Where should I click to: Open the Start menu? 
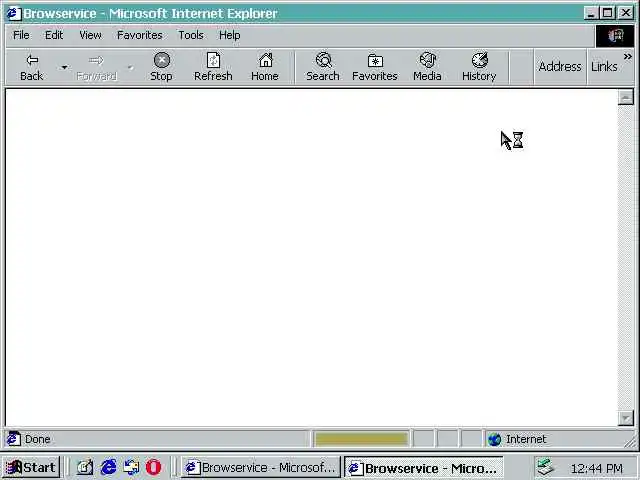[x=31, y=467]
